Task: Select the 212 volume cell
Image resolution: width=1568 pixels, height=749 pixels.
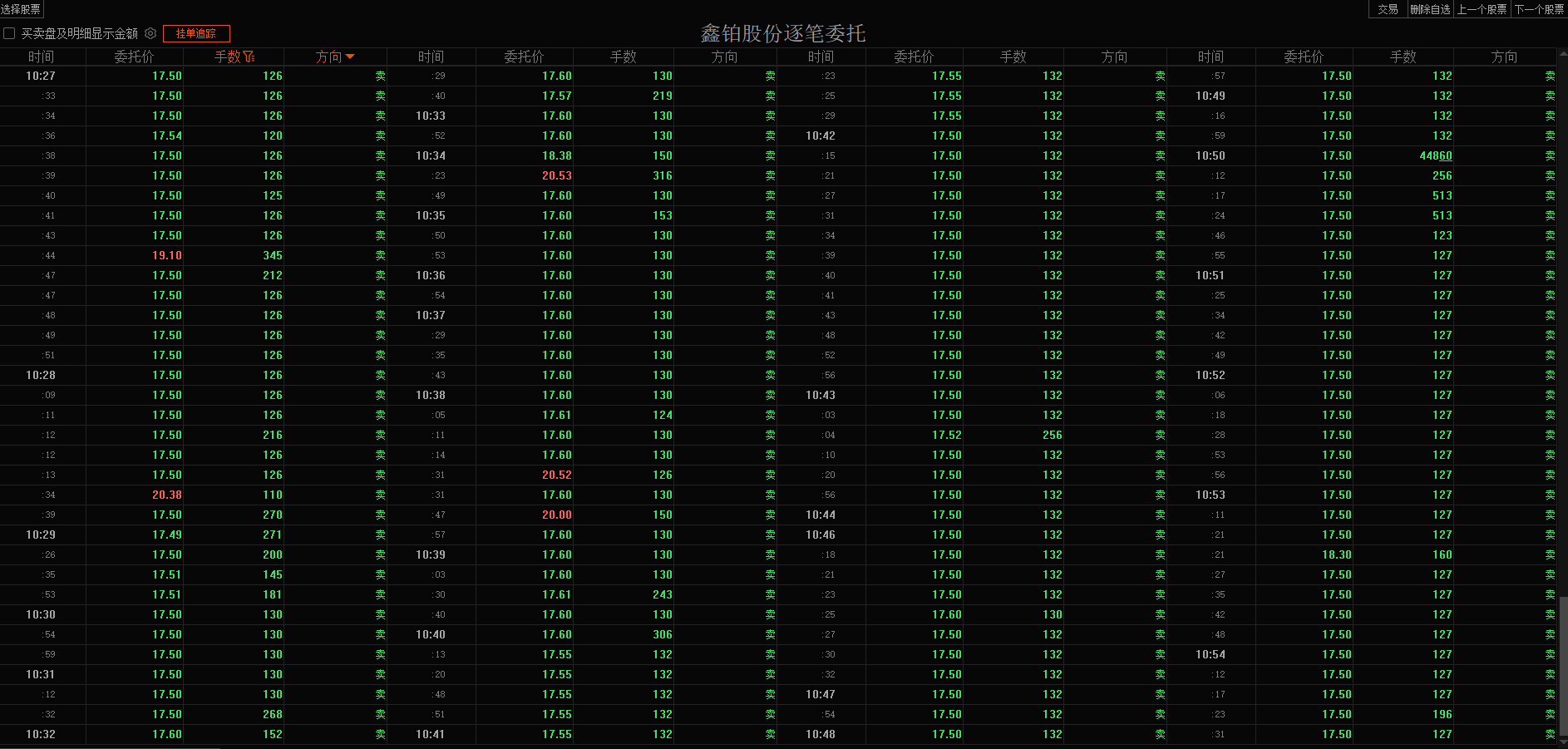Action: (x=273, y=275)
